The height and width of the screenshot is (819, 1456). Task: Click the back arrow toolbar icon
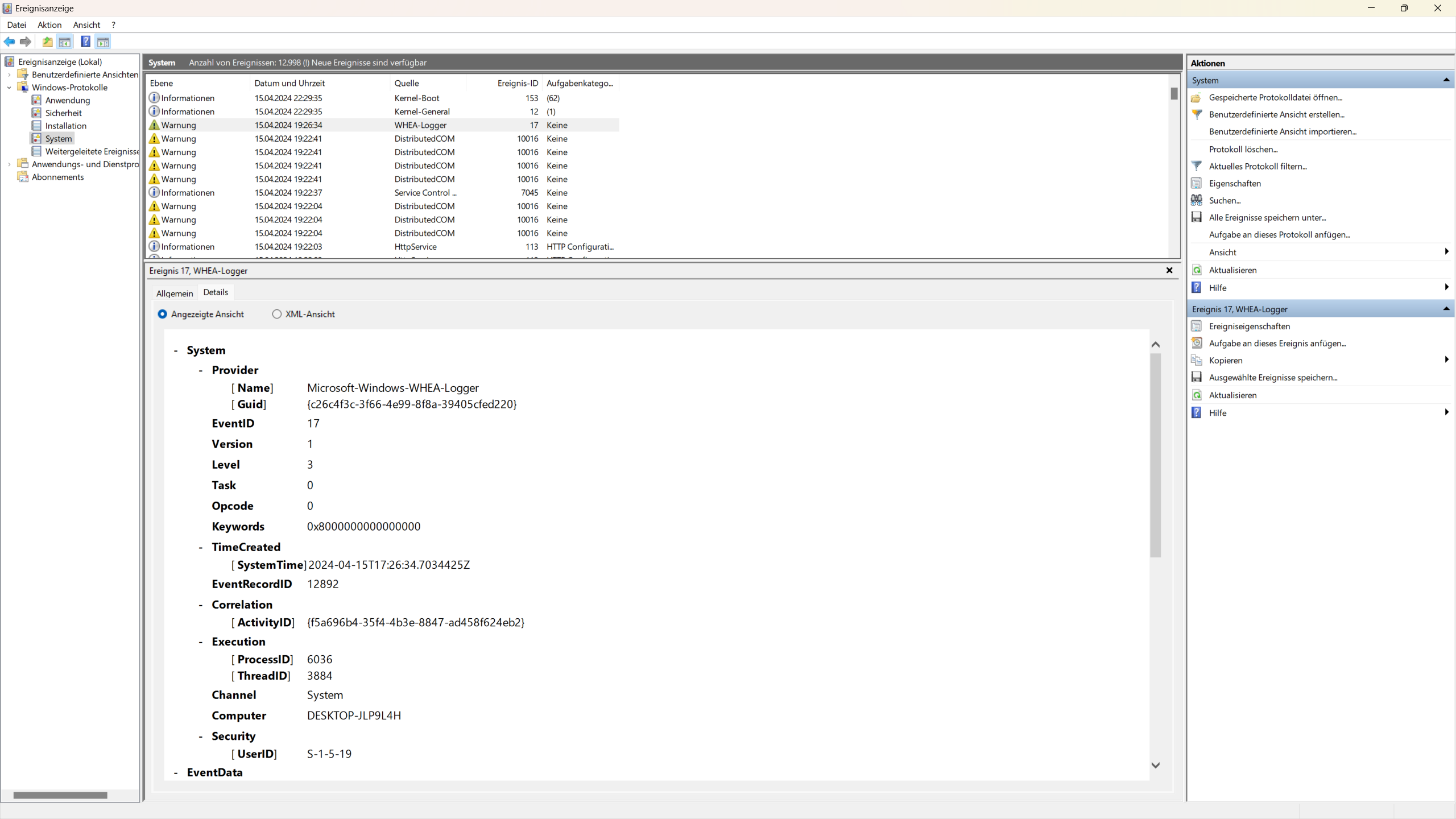point(10,42)
